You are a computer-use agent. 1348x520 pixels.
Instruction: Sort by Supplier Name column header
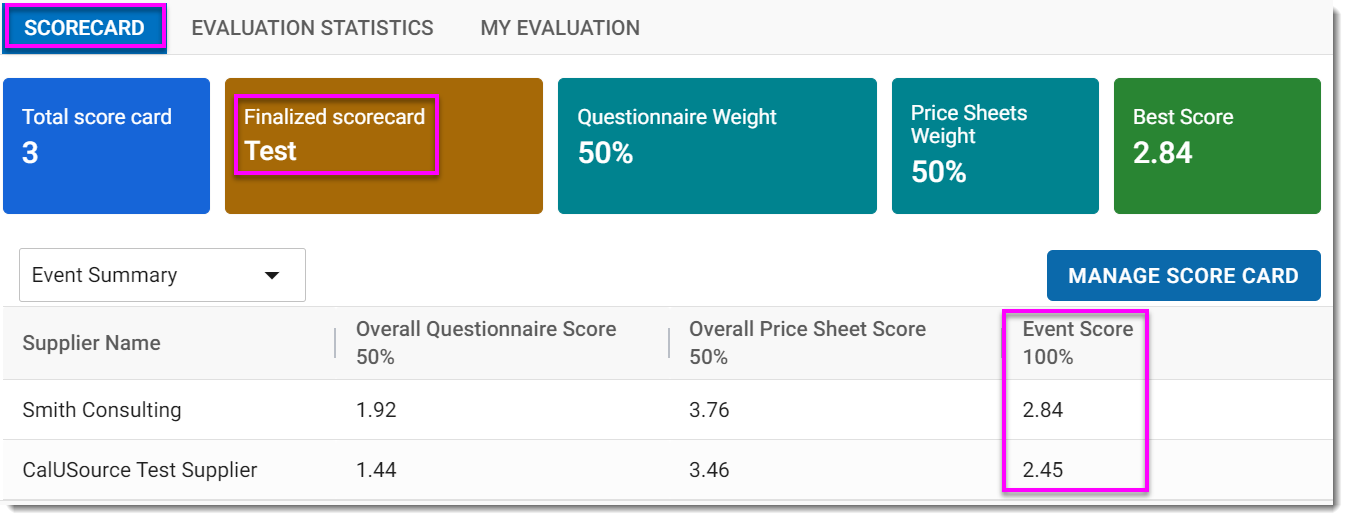pyautogui.click(x=92, y=343)
